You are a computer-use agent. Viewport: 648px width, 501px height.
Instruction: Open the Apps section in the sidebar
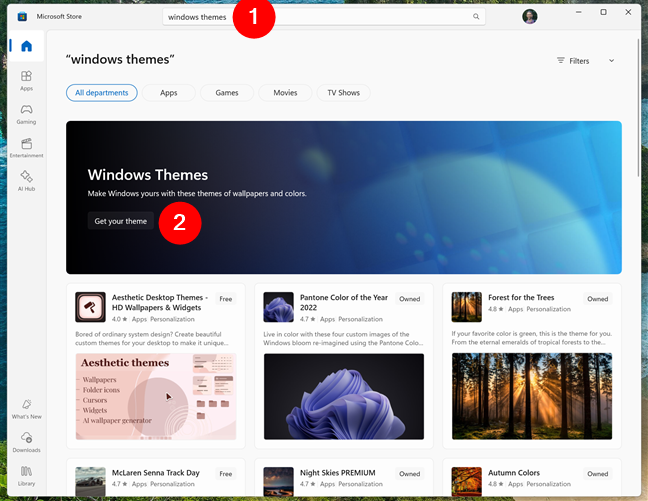(x=26, y=80)
